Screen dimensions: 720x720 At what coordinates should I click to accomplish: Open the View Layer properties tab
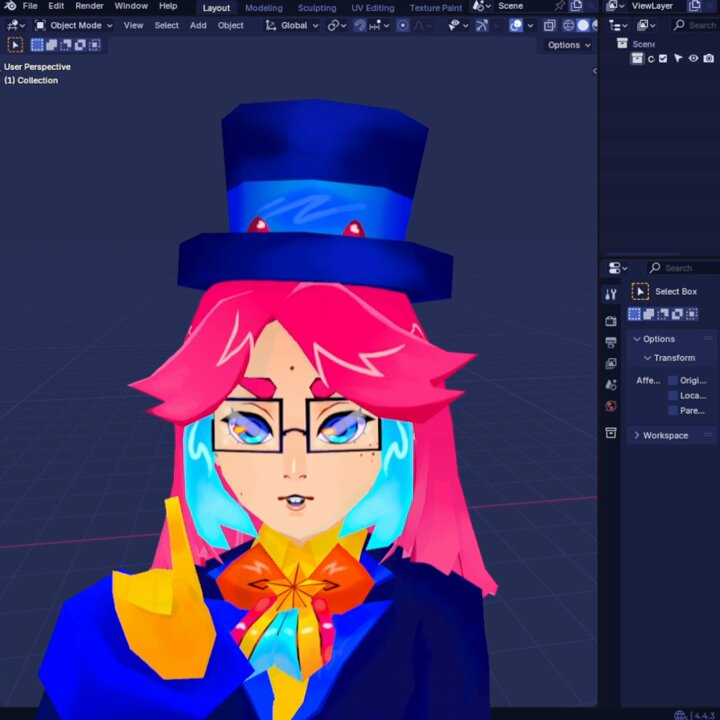pos(611,363)
